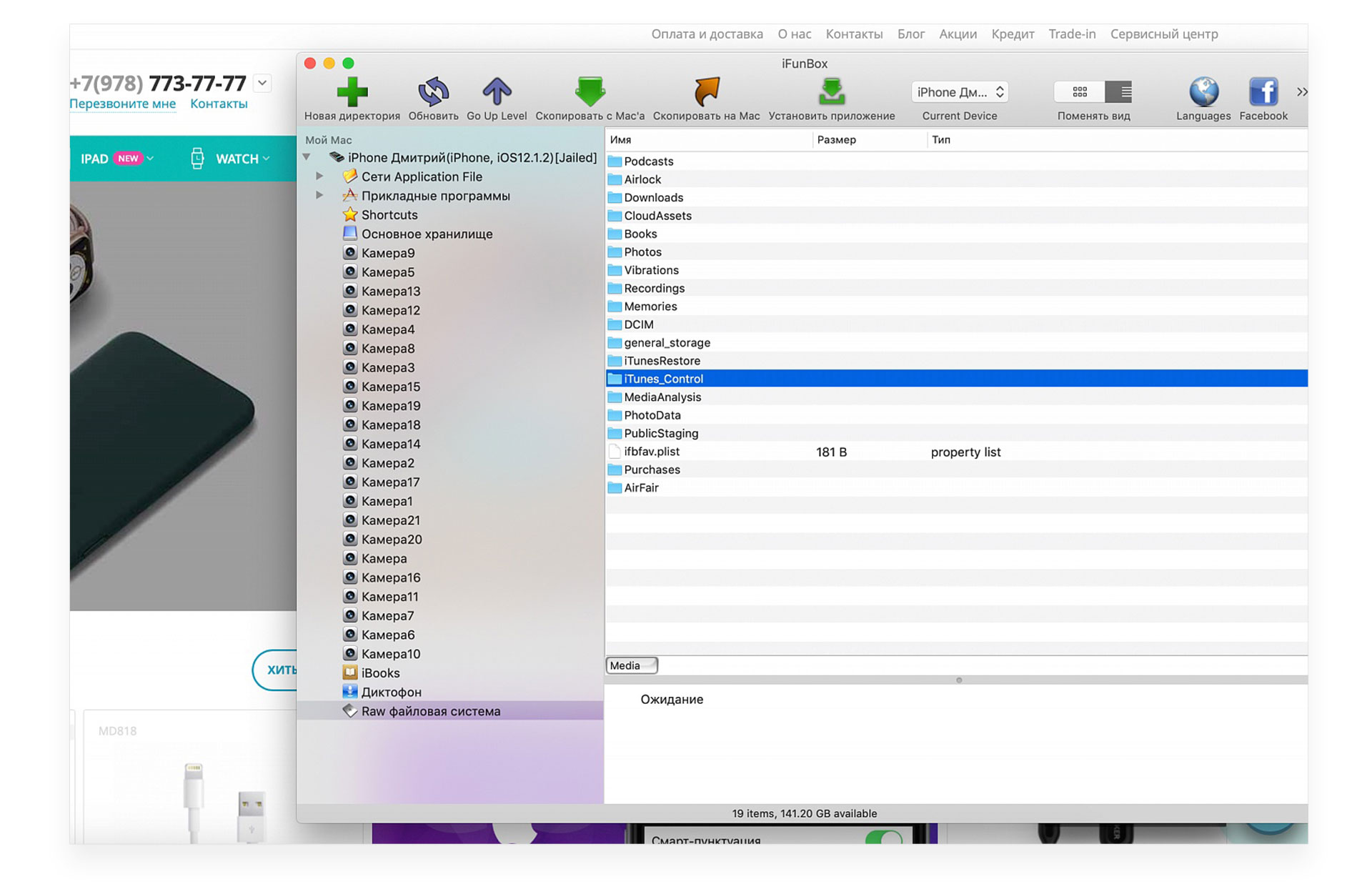
Task: Collapse the iPhone Дмитрий tree node
Action: pos(307,157)
